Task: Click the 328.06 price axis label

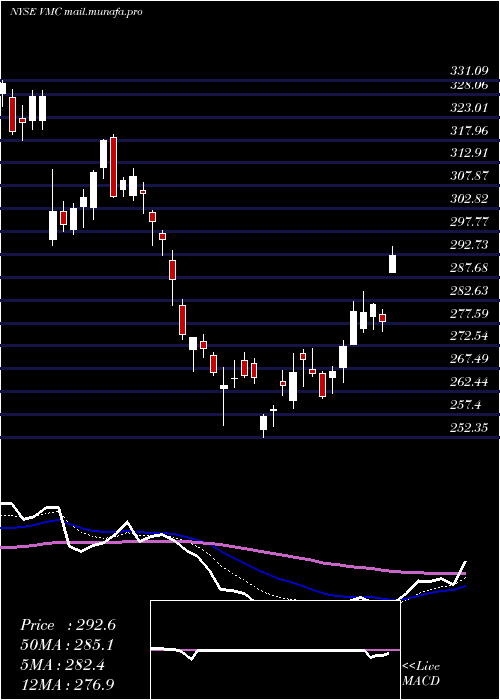Action: 469,85
